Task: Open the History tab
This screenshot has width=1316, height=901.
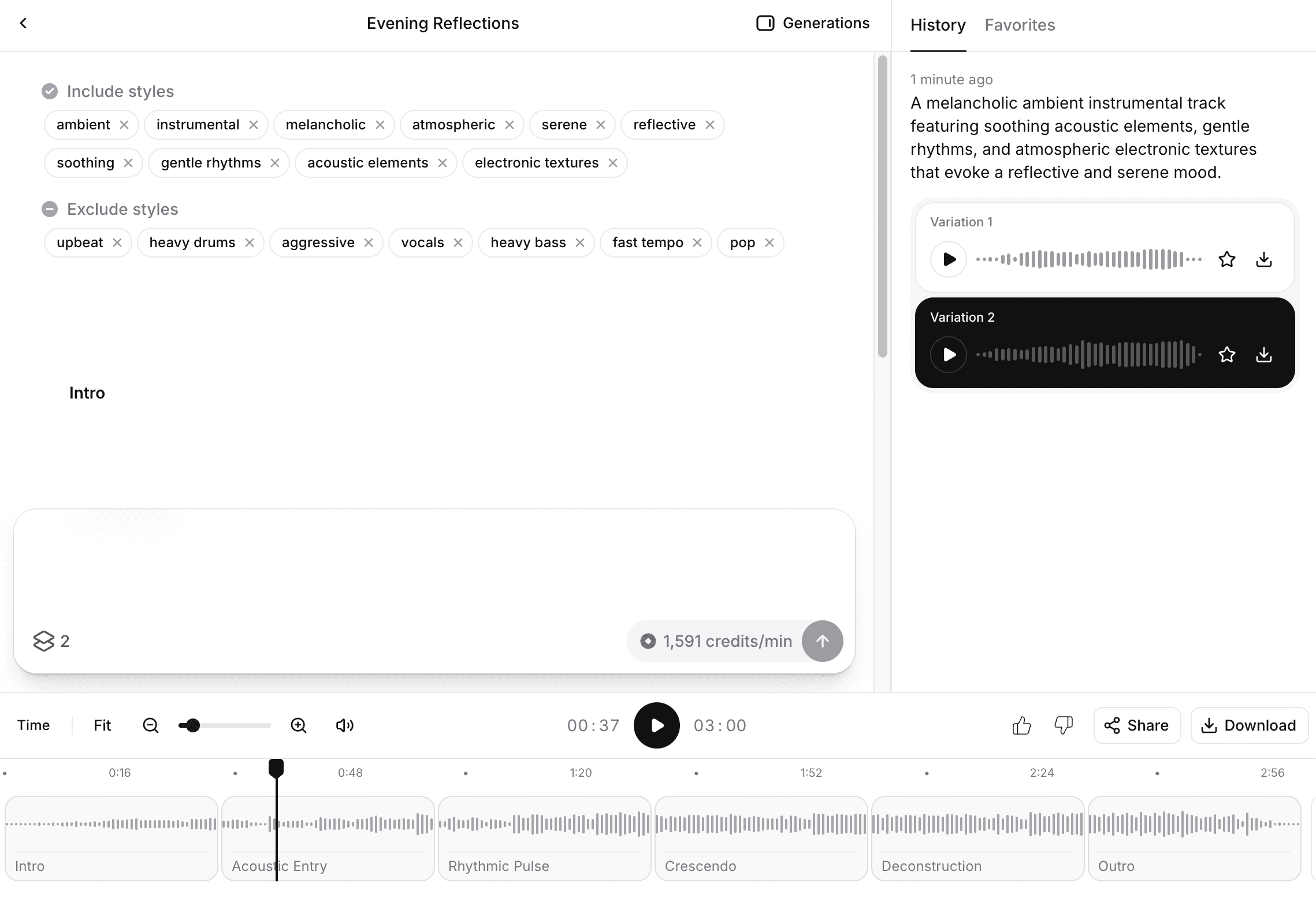Action: [938, 25]
